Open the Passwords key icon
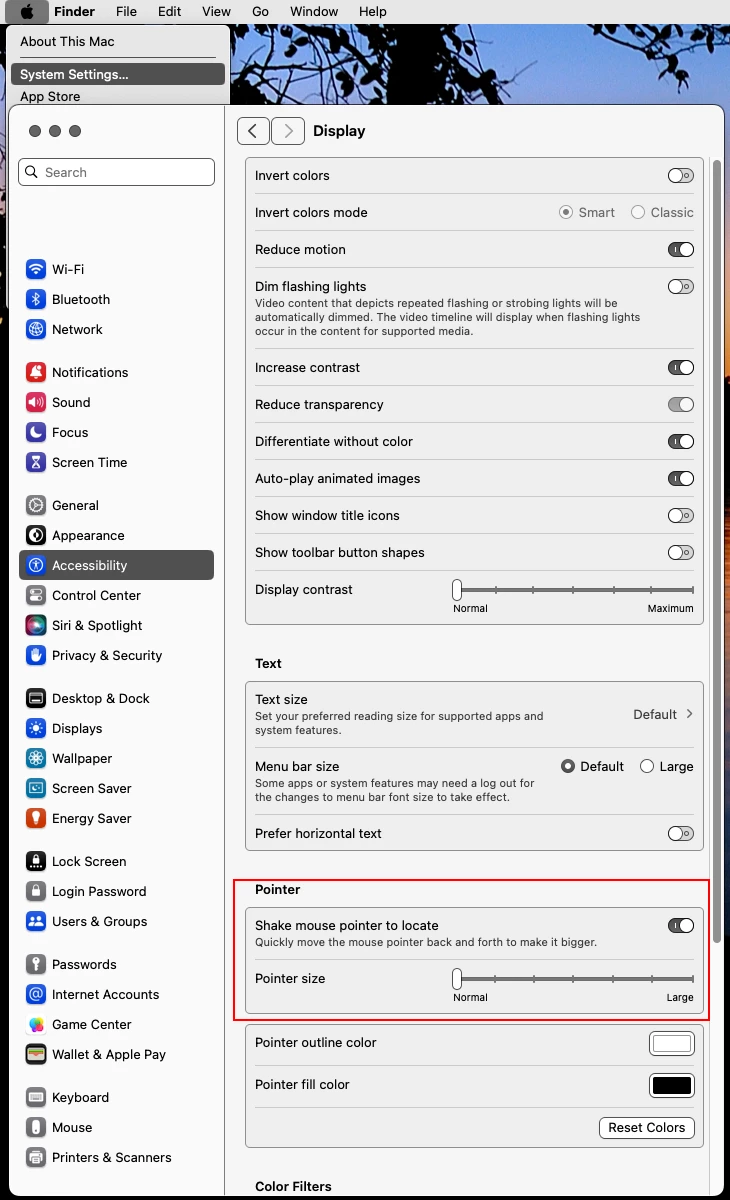730x1200 pixels. click(x=36, y=964)
